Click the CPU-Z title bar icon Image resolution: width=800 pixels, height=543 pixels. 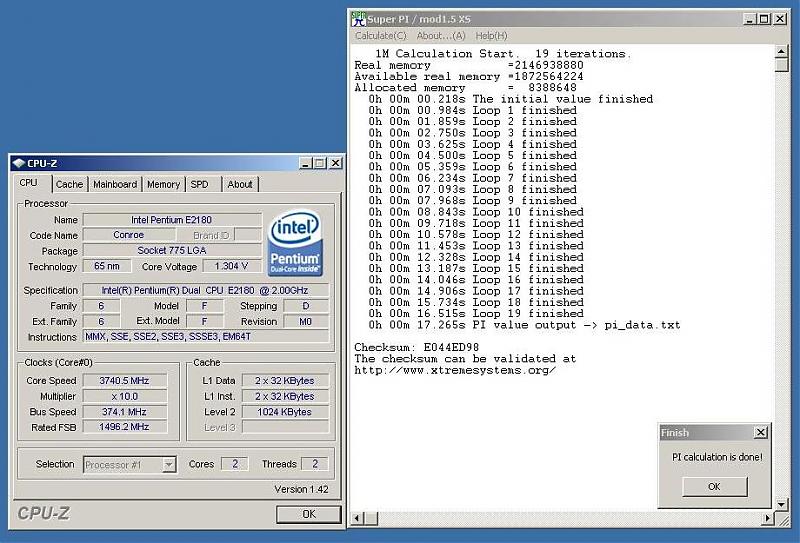[x=19, y=163]
